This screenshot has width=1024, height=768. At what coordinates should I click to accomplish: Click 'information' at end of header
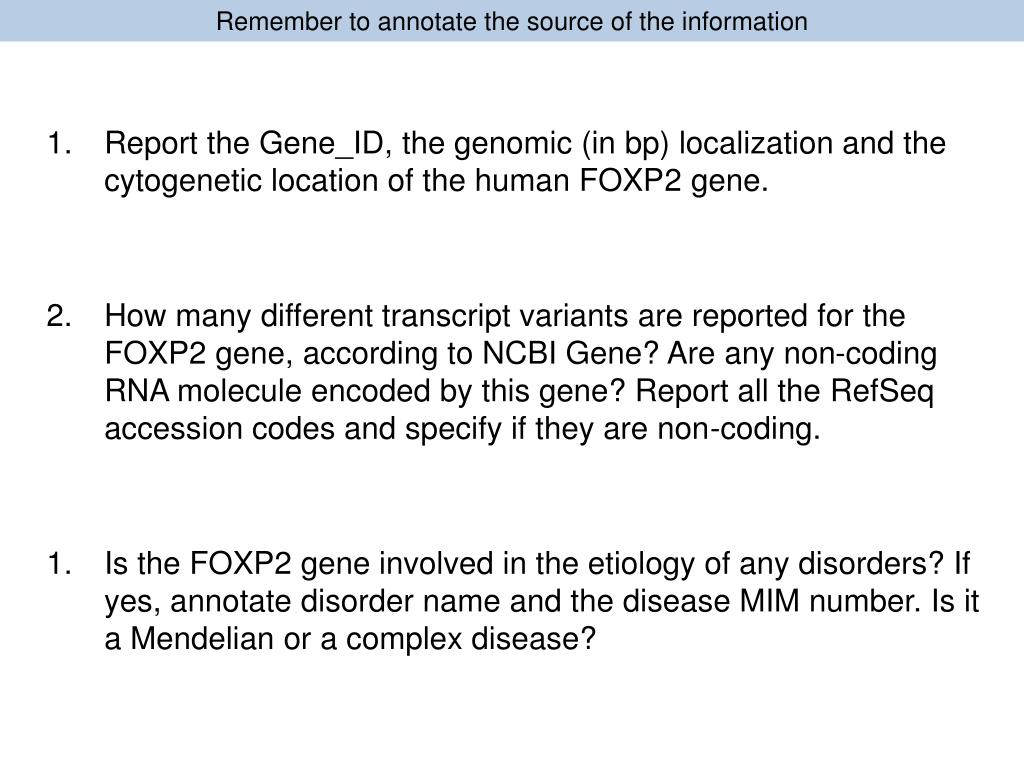point(744,22)
